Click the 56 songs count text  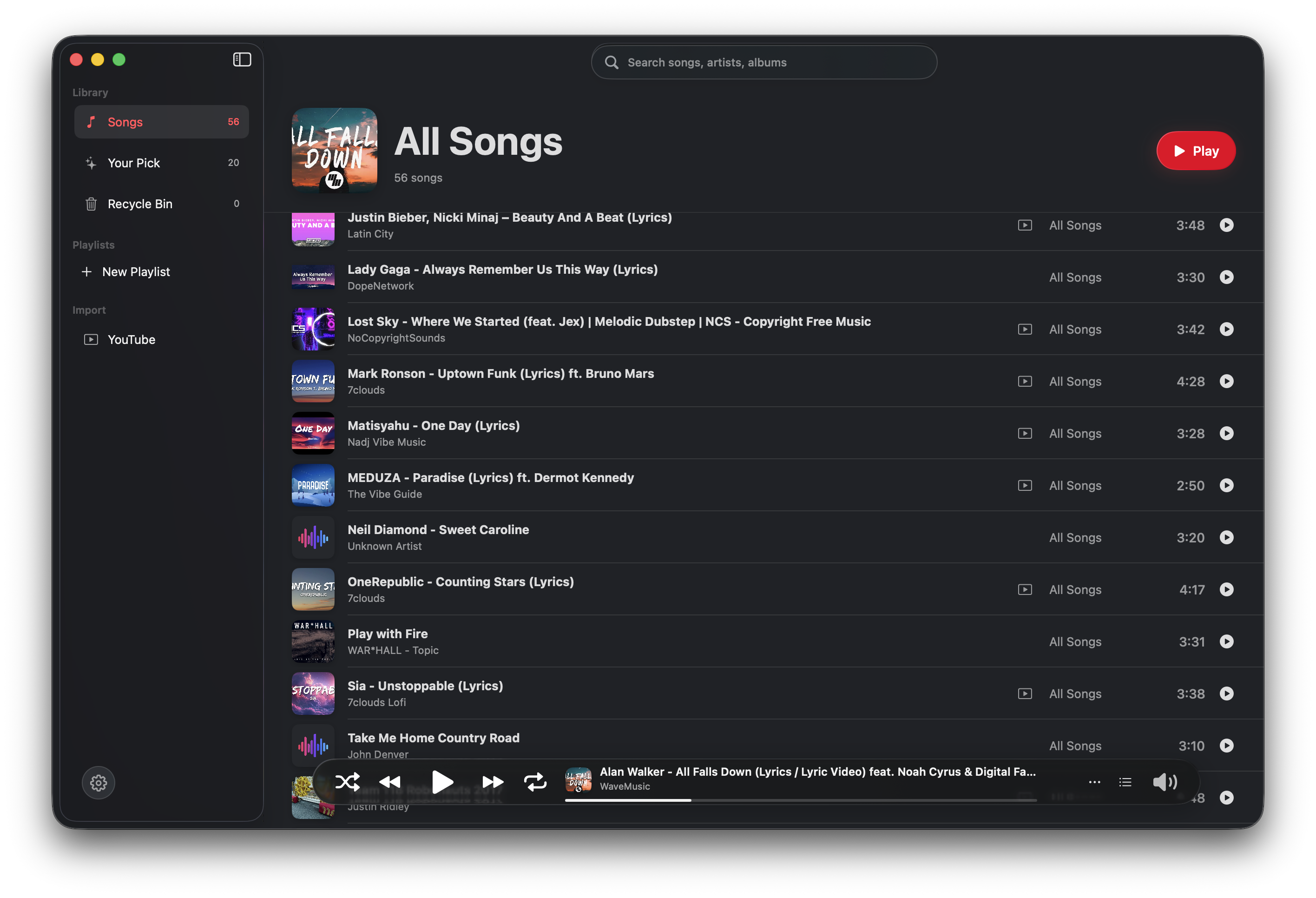point(418,178)
